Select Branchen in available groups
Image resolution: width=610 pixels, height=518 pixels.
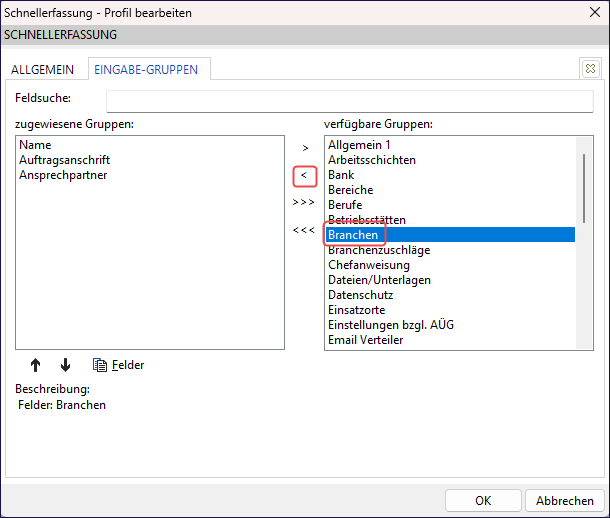coord(353,235)
